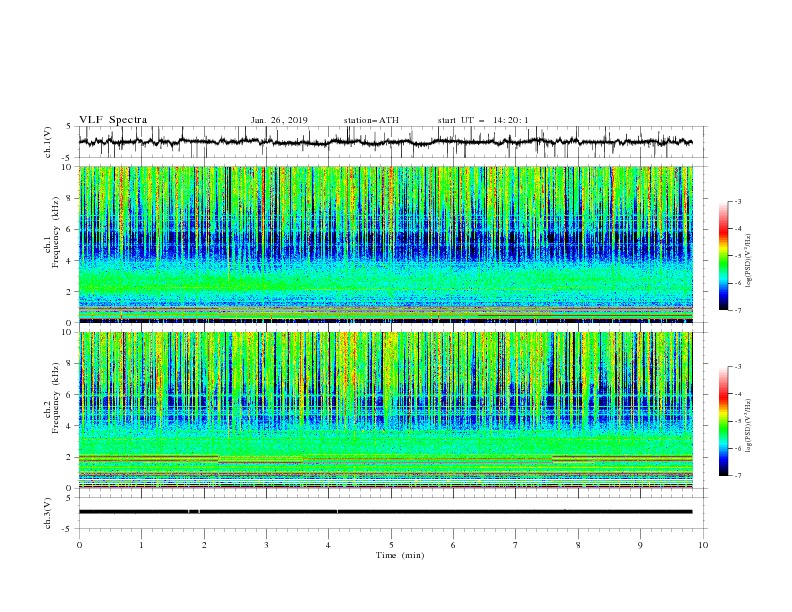Click the ch.1 spectrogram color scale bar
The height and width of the screenshot is (612, 792).
click(x=724, y=255)
